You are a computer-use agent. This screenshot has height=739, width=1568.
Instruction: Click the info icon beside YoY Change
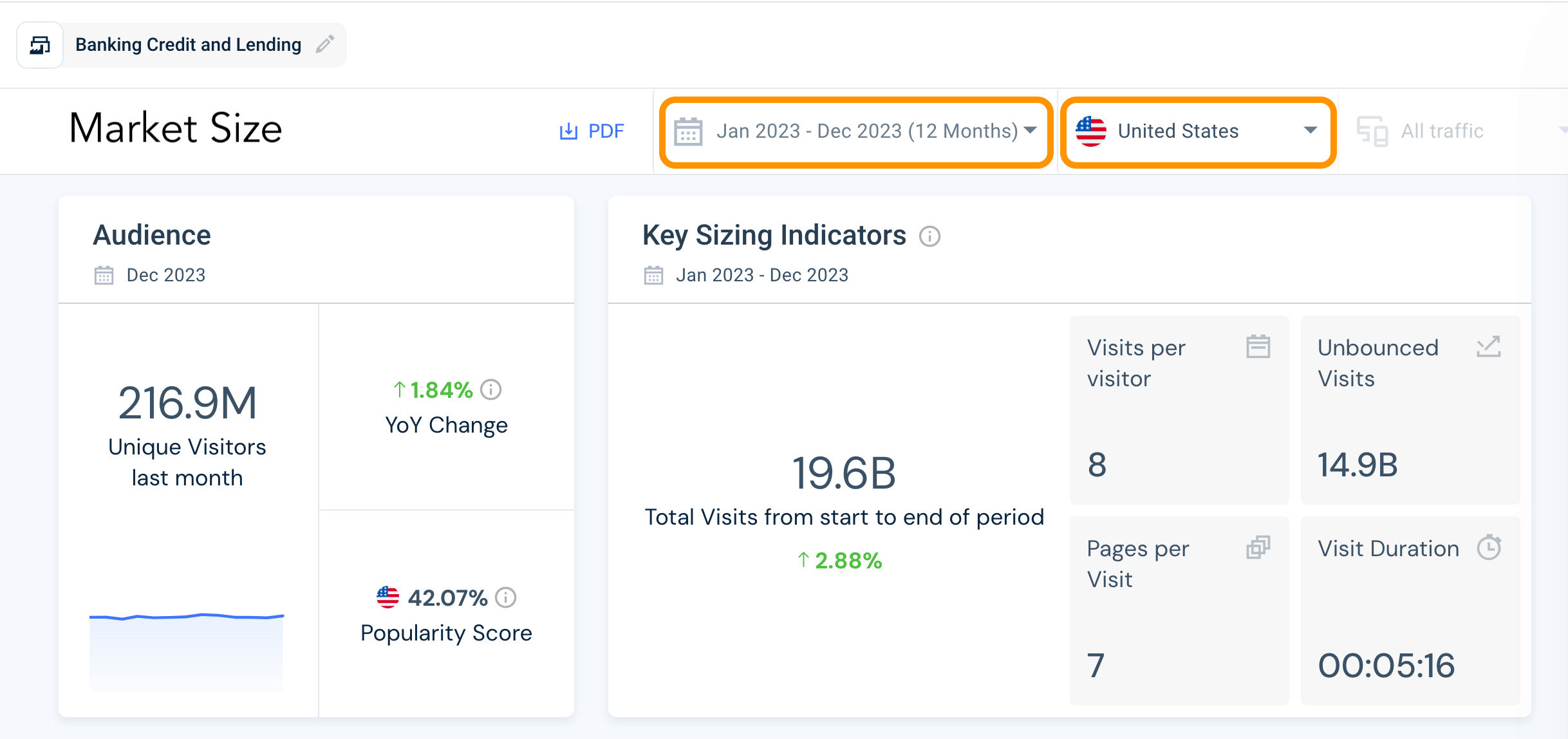tap(491, 389)
